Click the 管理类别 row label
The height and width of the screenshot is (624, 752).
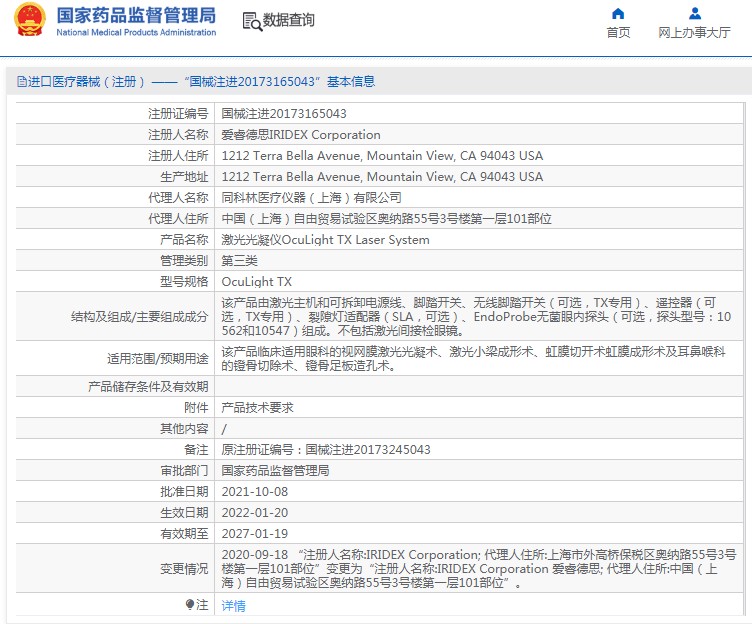coord(184,261)
